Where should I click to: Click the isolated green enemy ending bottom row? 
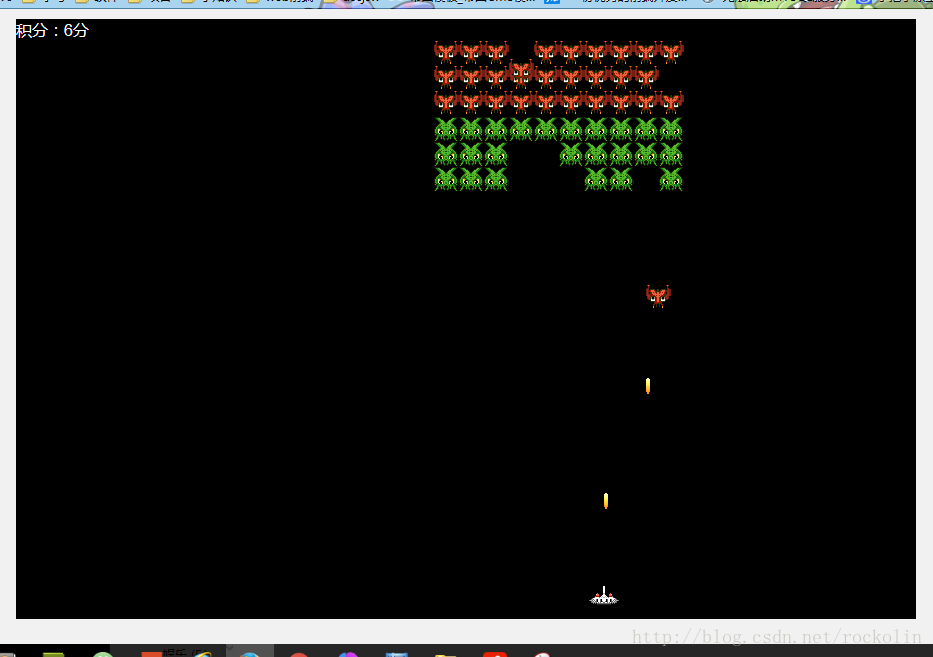671,180
